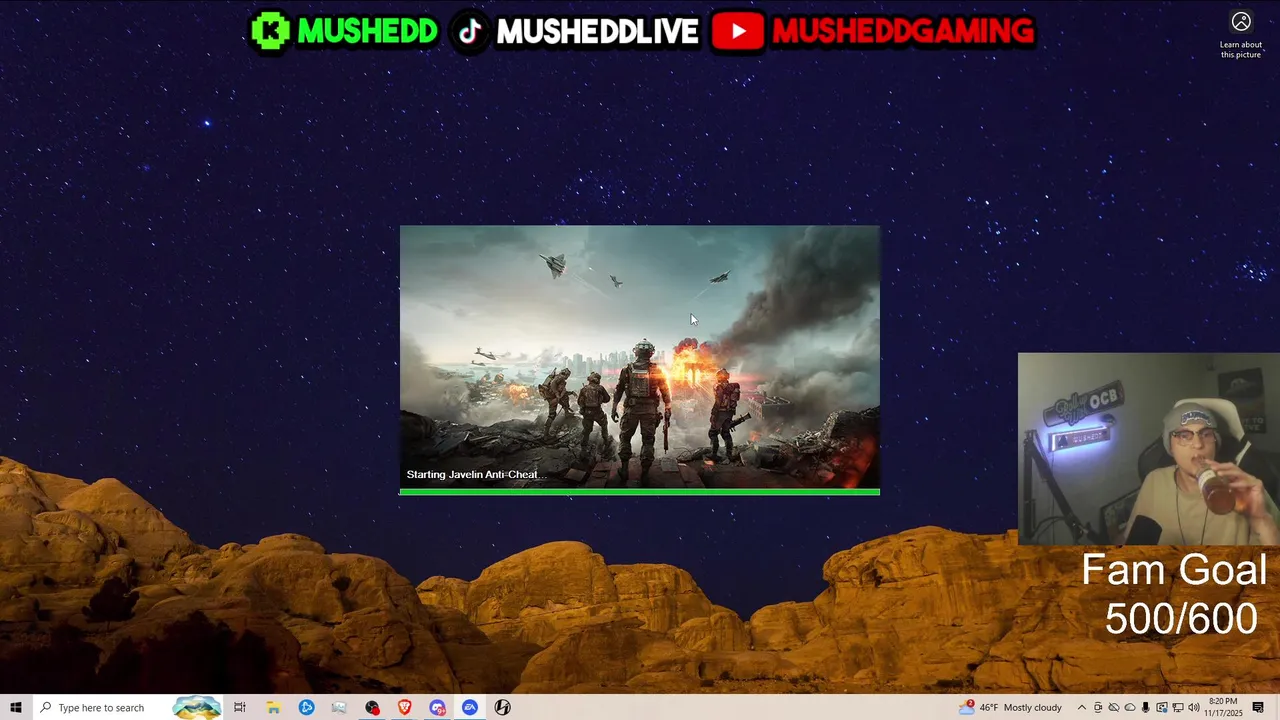Open Discord with the 9+ notification badge
Image resolution: width=1280 pixels, height=720 pixels.
[x=438, y=707]
